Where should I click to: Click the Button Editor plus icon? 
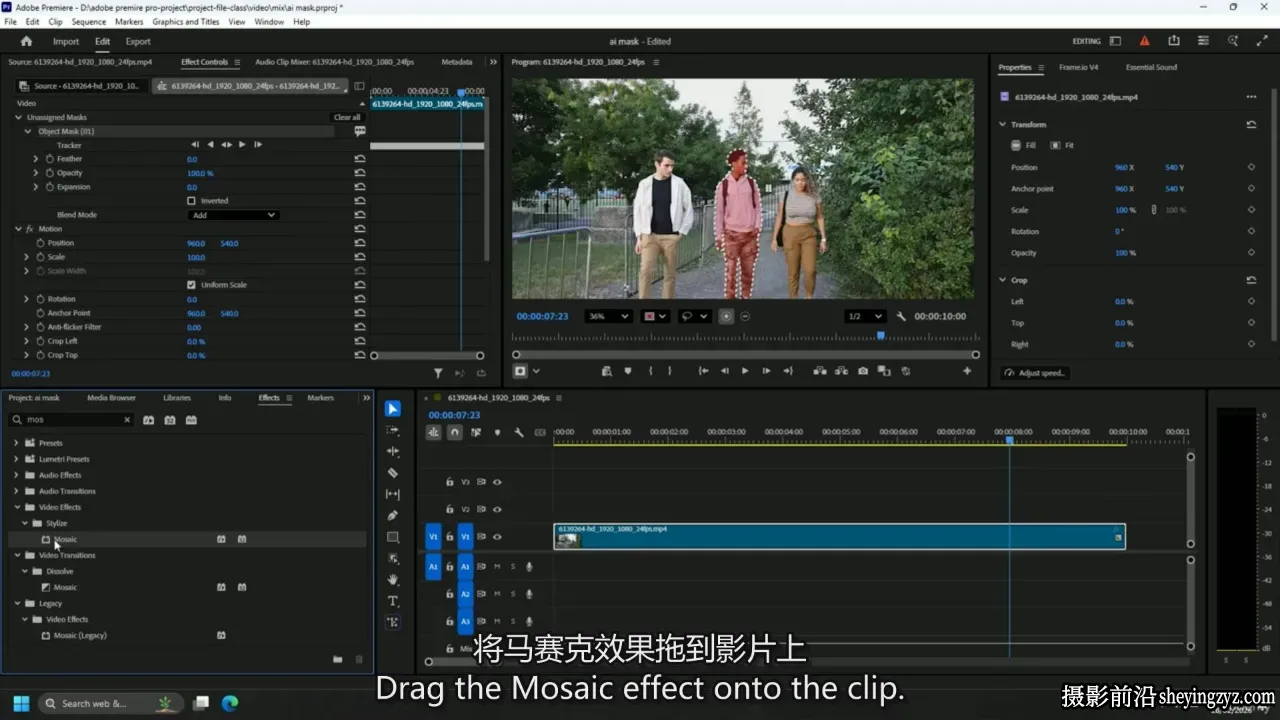click(967, 371)
